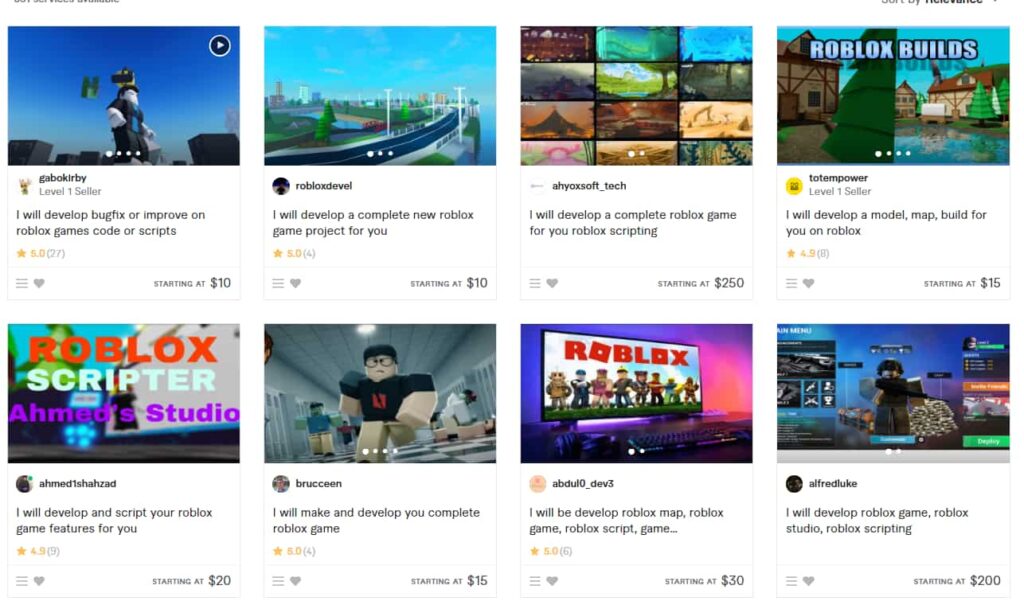Favorite gabokirby's bugfix gig with heart icon

[39, 283]
